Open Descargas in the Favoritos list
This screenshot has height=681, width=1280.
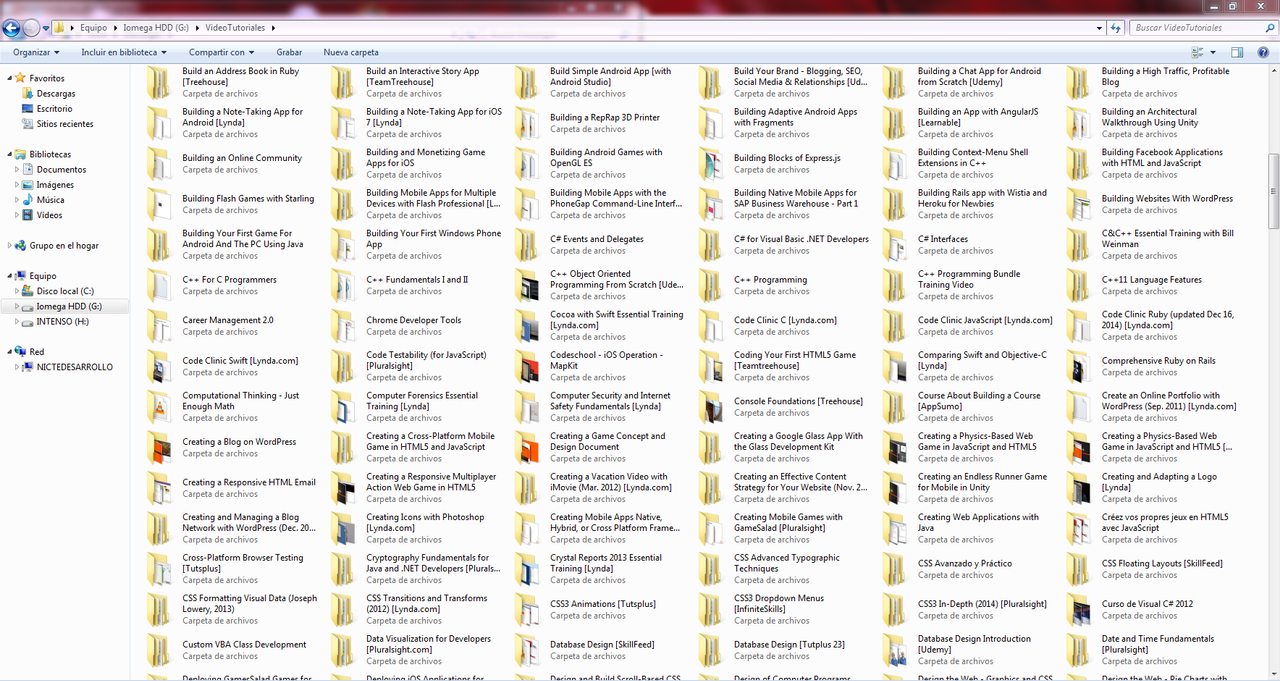coord(56,93)
